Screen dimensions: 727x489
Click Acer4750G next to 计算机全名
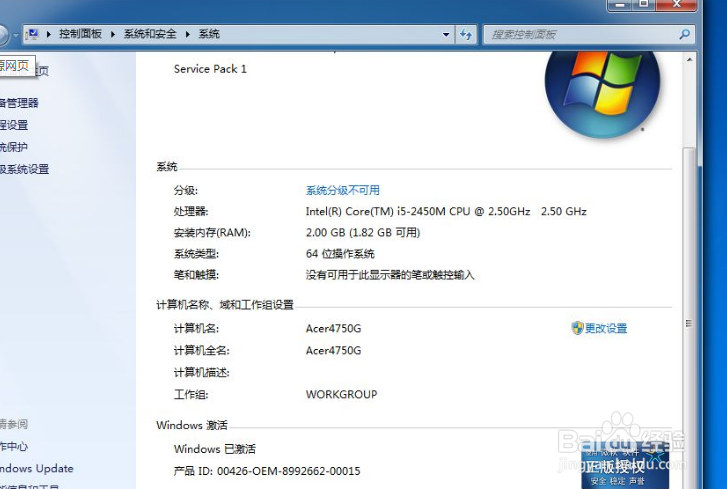point(333,350)
